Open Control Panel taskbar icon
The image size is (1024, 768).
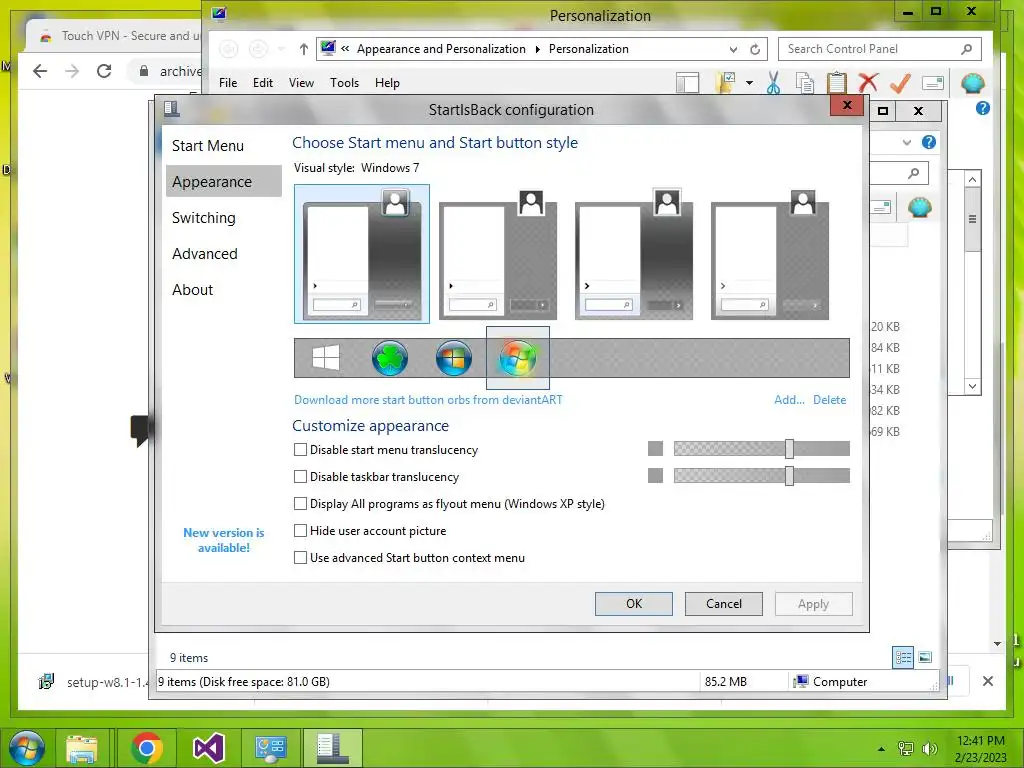(271, 748)
